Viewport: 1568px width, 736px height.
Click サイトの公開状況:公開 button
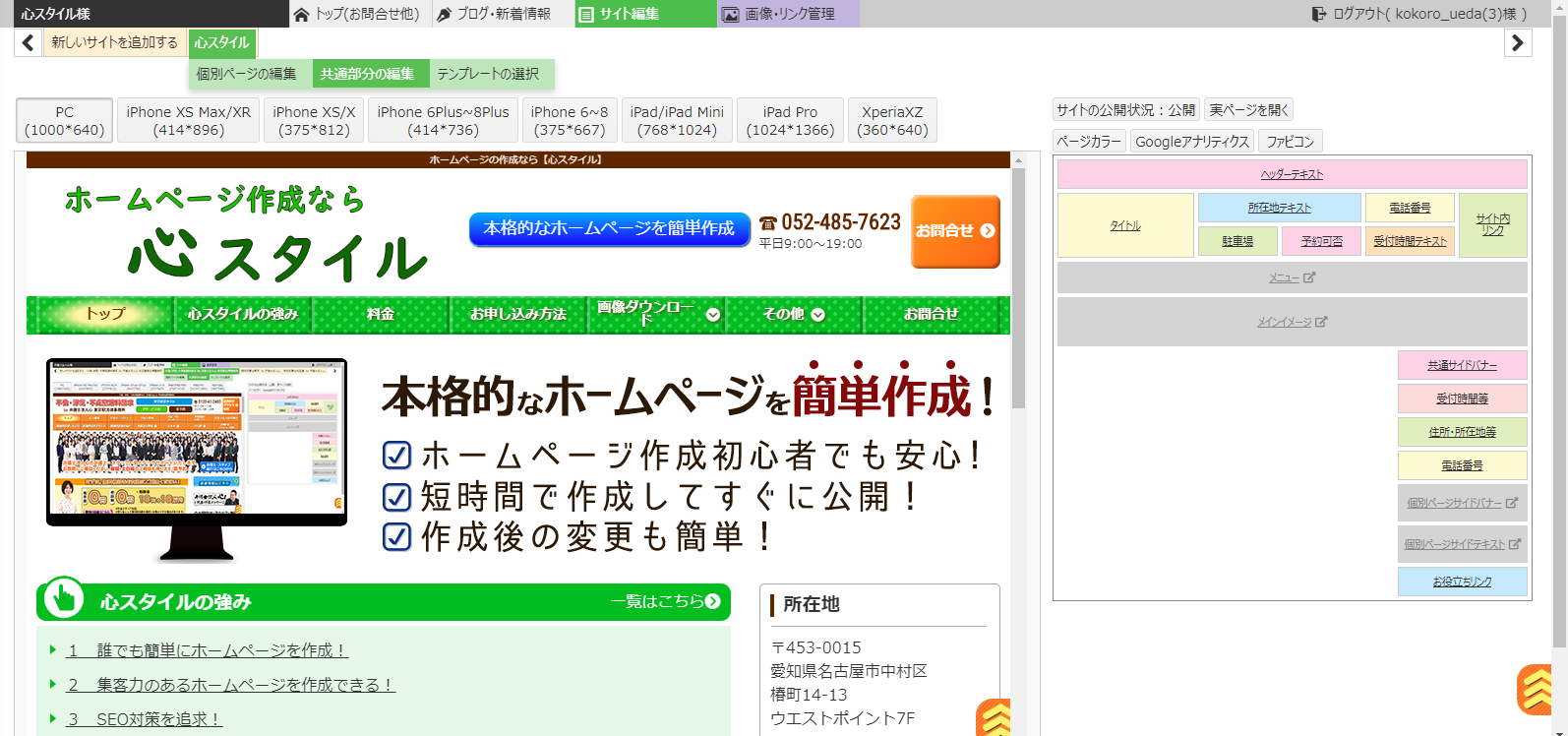pos(1126,110)
